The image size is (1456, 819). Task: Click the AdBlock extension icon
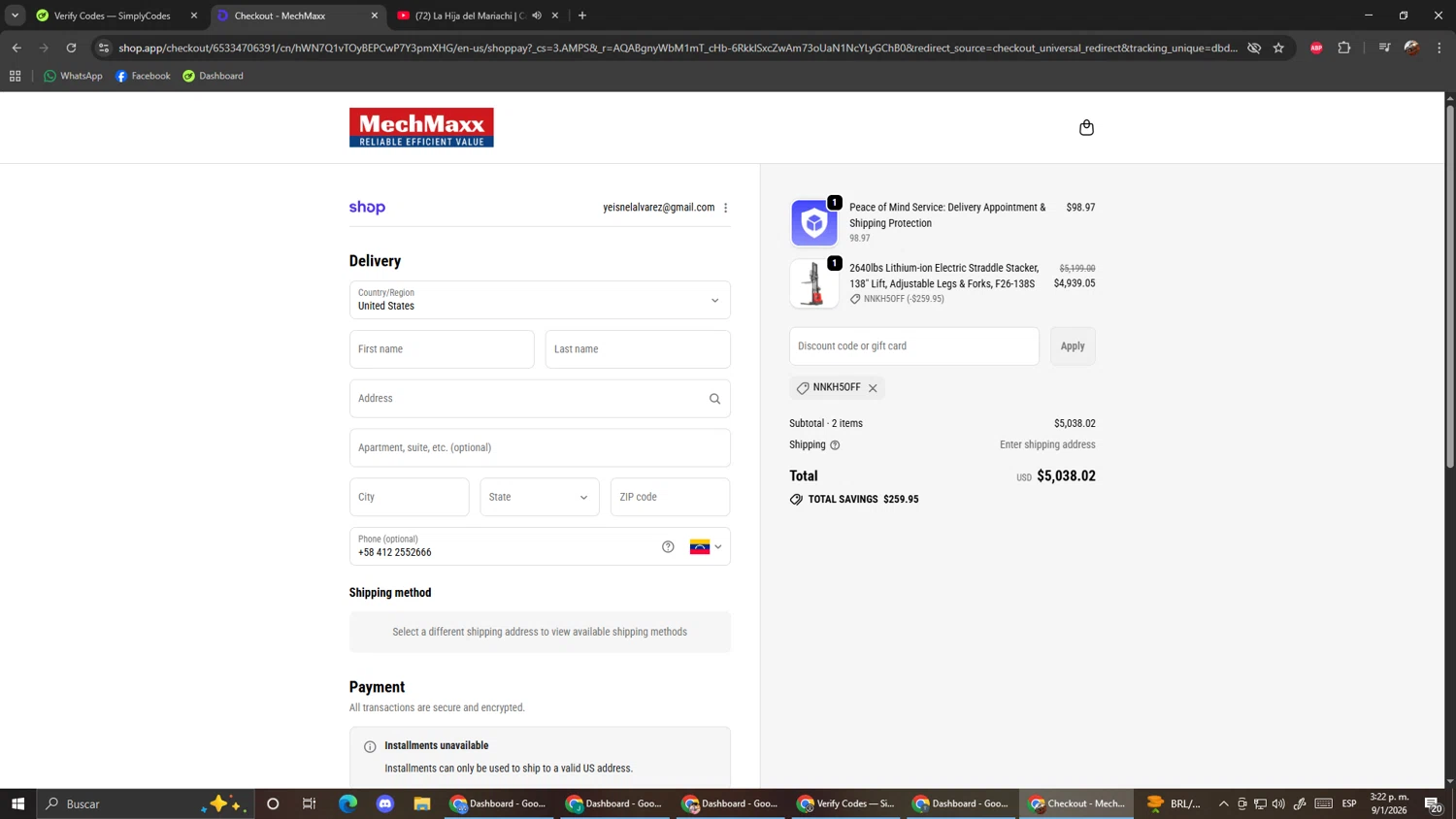pyautogui.click(x=1316, y=48)
